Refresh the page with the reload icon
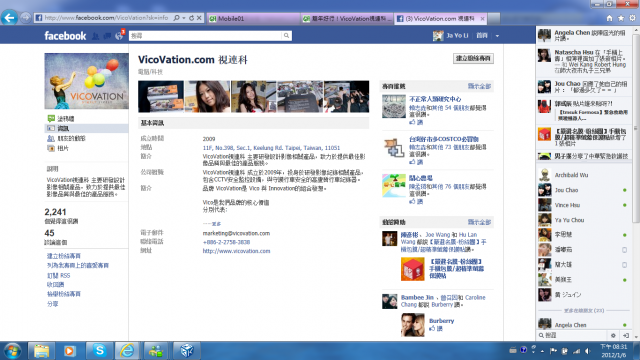Viewport: 640px width, 360px height. 191,18
